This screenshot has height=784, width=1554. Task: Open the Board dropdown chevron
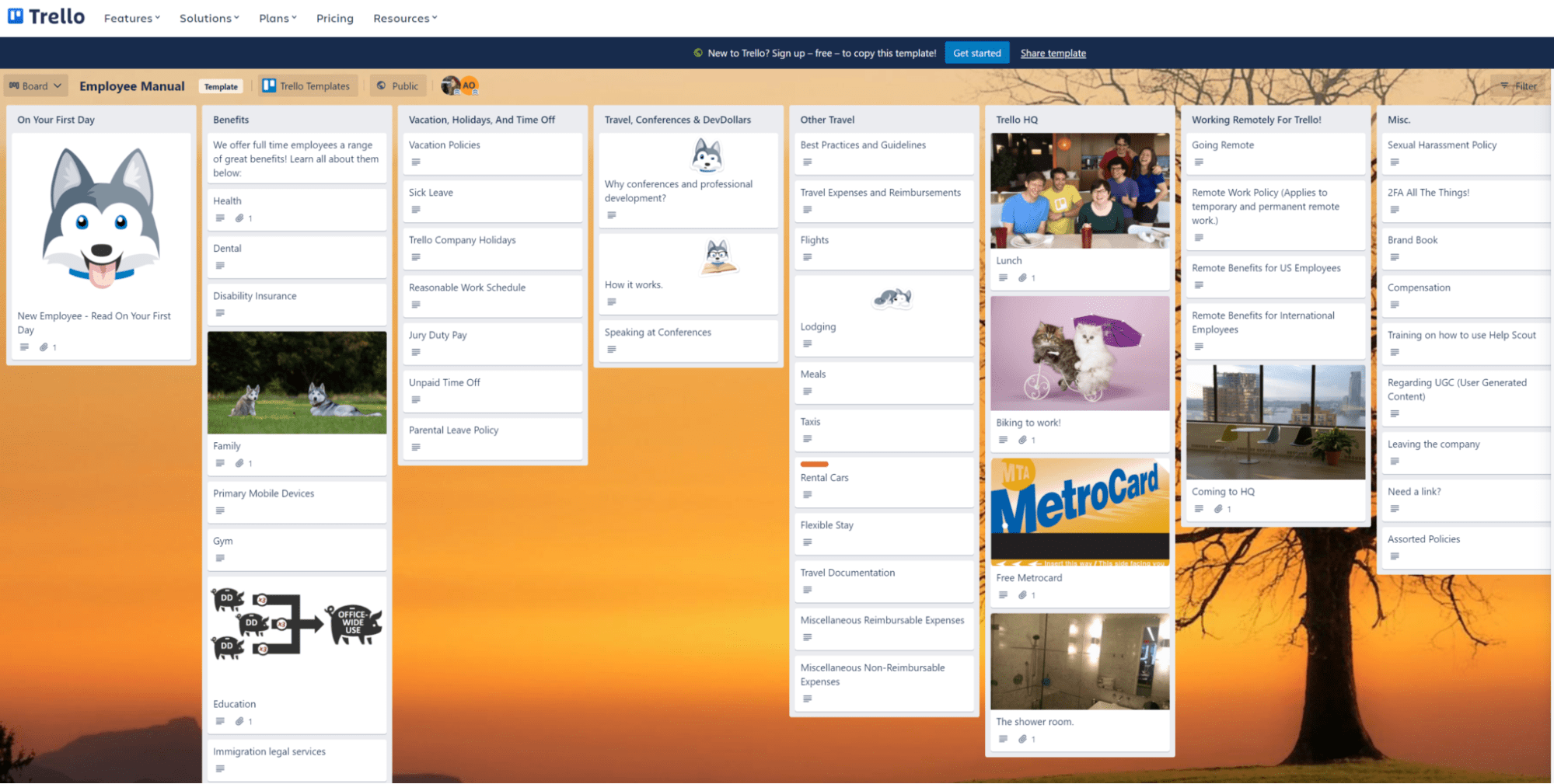tap(56, 85)
